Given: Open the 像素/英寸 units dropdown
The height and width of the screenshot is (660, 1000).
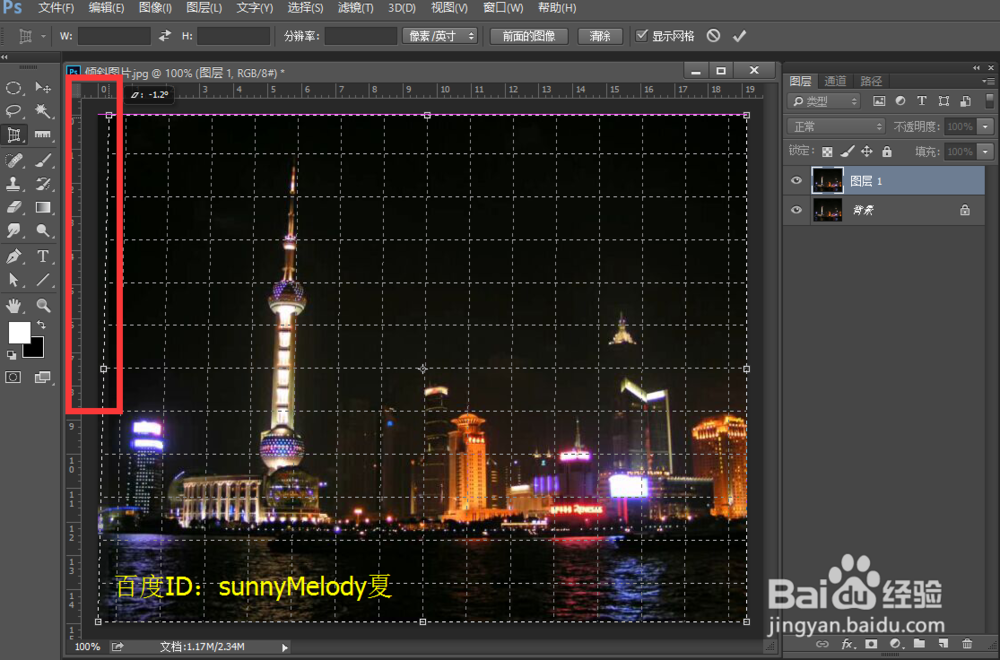Looking at the screenshot, I should point(440,36).
